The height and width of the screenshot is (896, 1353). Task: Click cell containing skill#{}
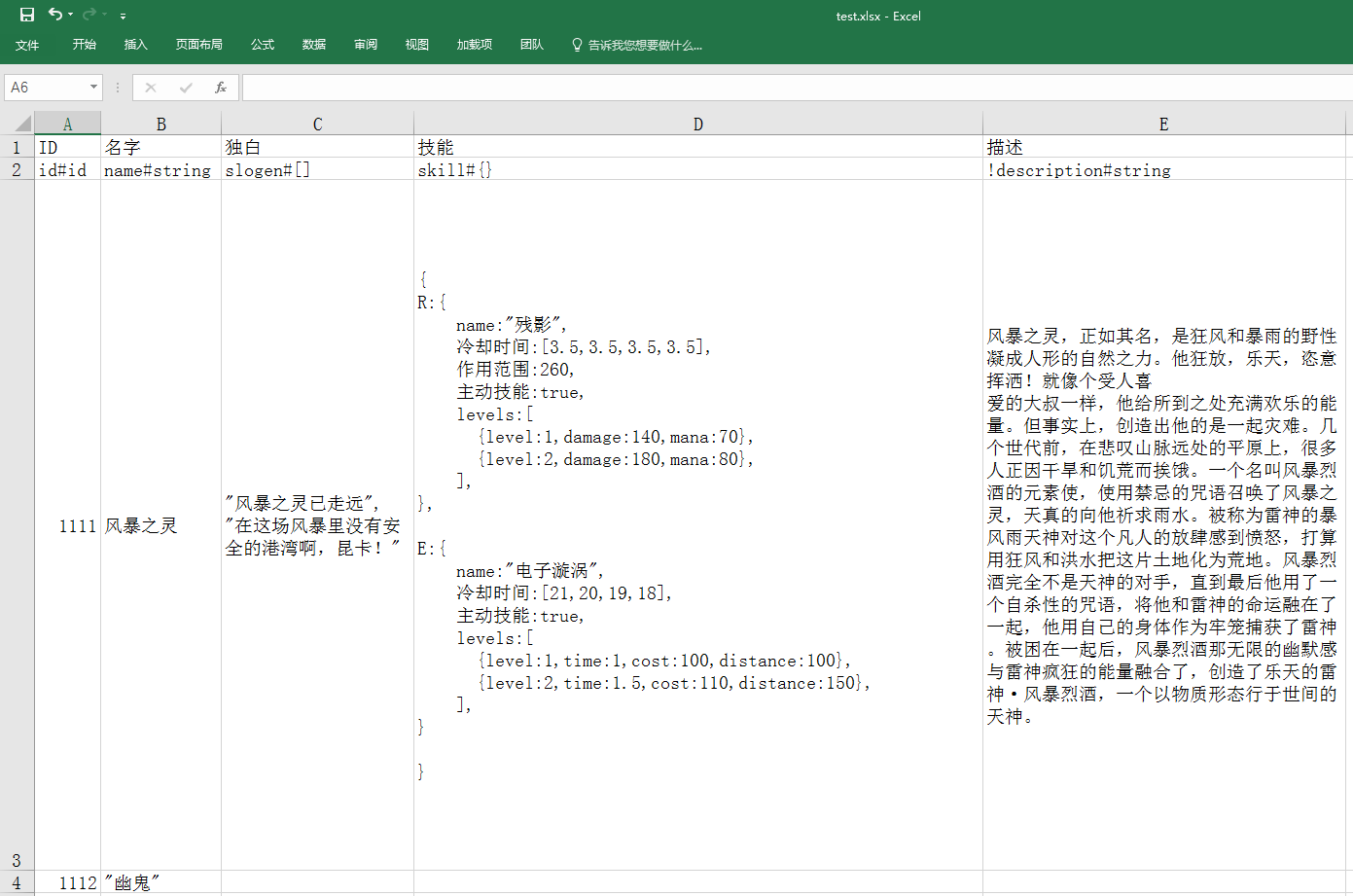pos(698,169)
